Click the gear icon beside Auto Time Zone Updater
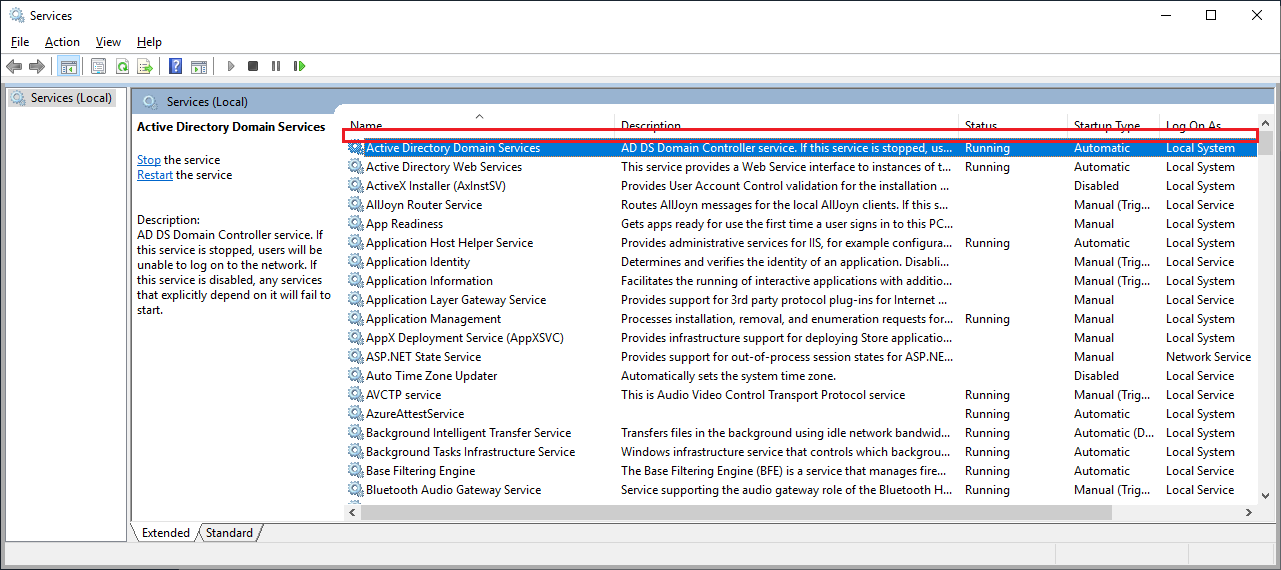 click(355, 376)
